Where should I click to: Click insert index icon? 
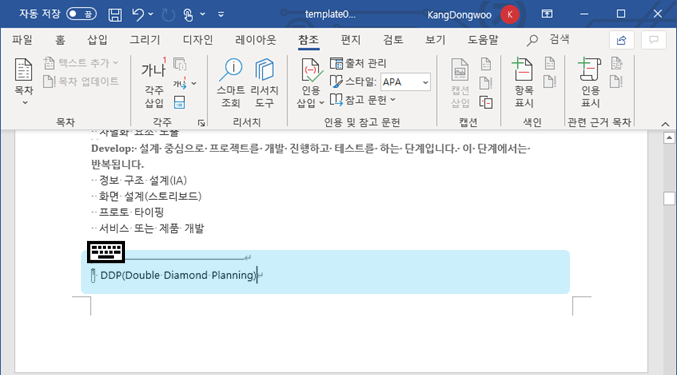pyautogui.click(x=550, y=63)
